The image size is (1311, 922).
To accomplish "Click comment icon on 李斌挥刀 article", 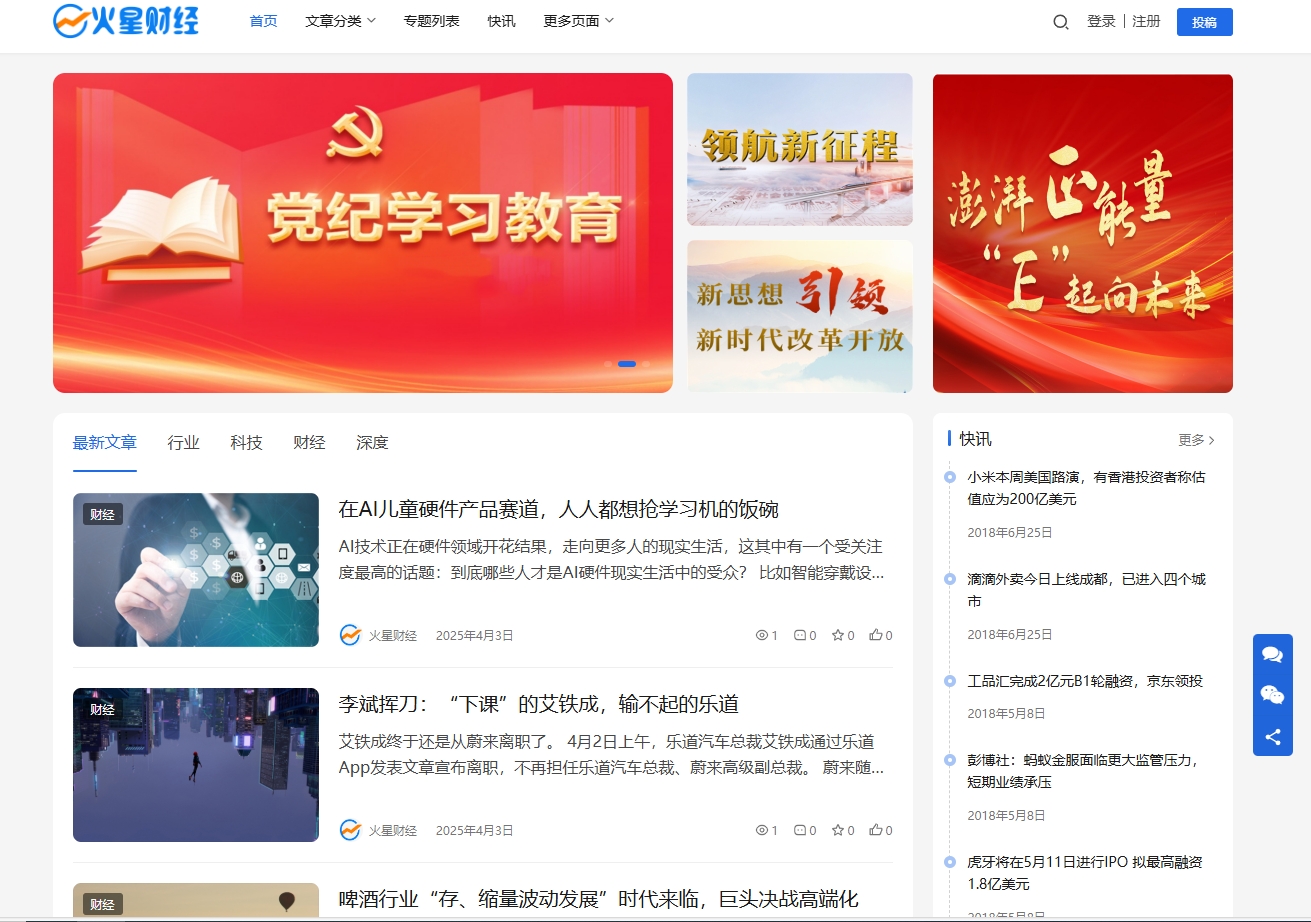I will (799, 830).
